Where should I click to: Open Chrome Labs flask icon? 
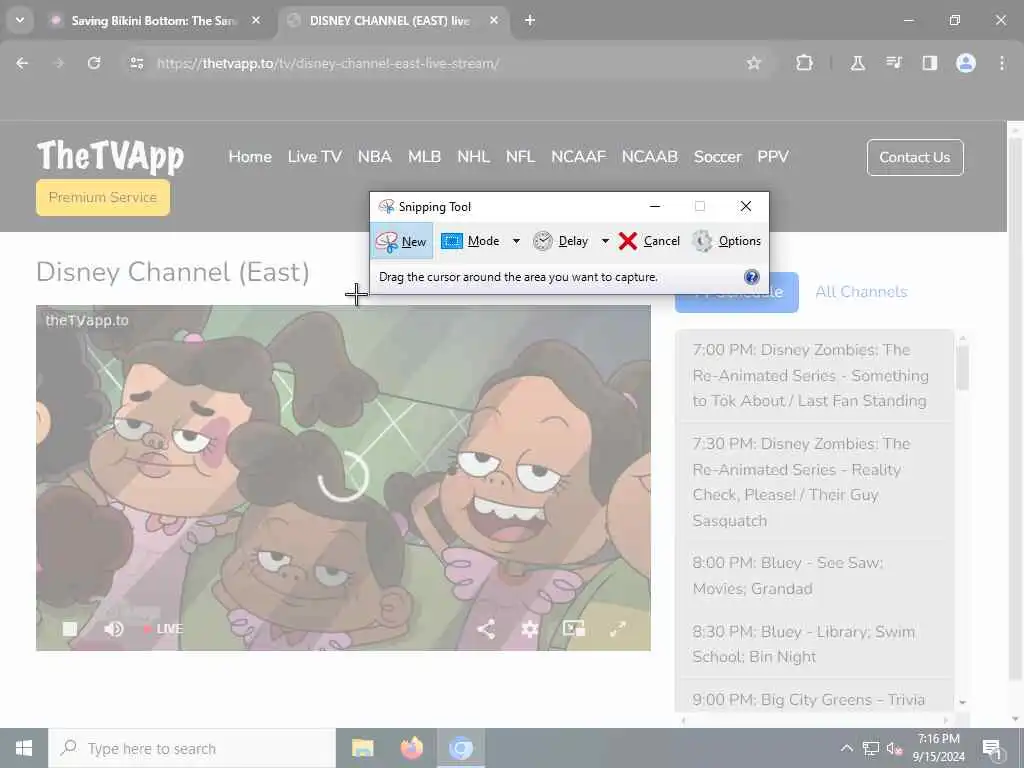[x=857, y=63]
